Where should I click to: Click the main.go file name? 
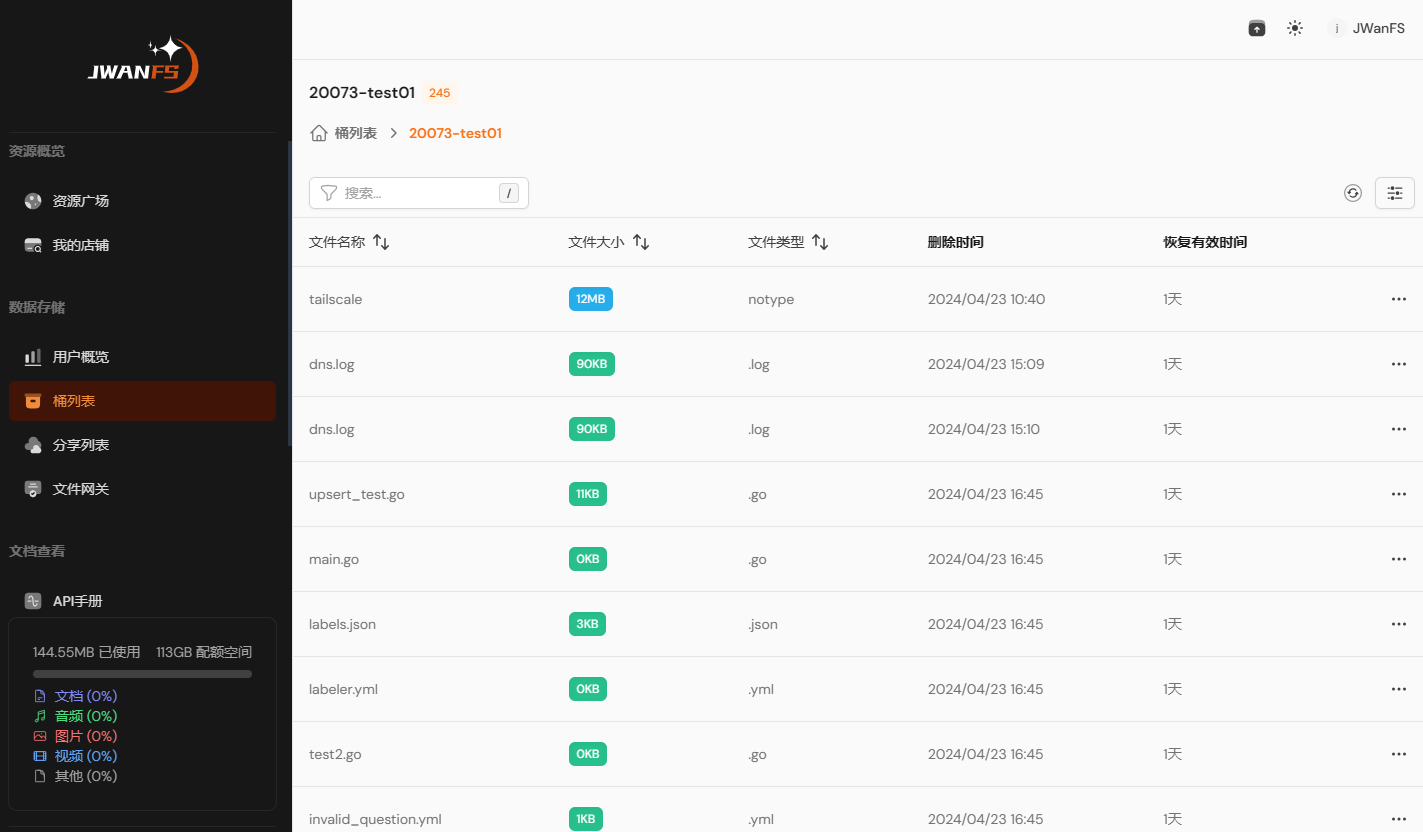point(334,559)
